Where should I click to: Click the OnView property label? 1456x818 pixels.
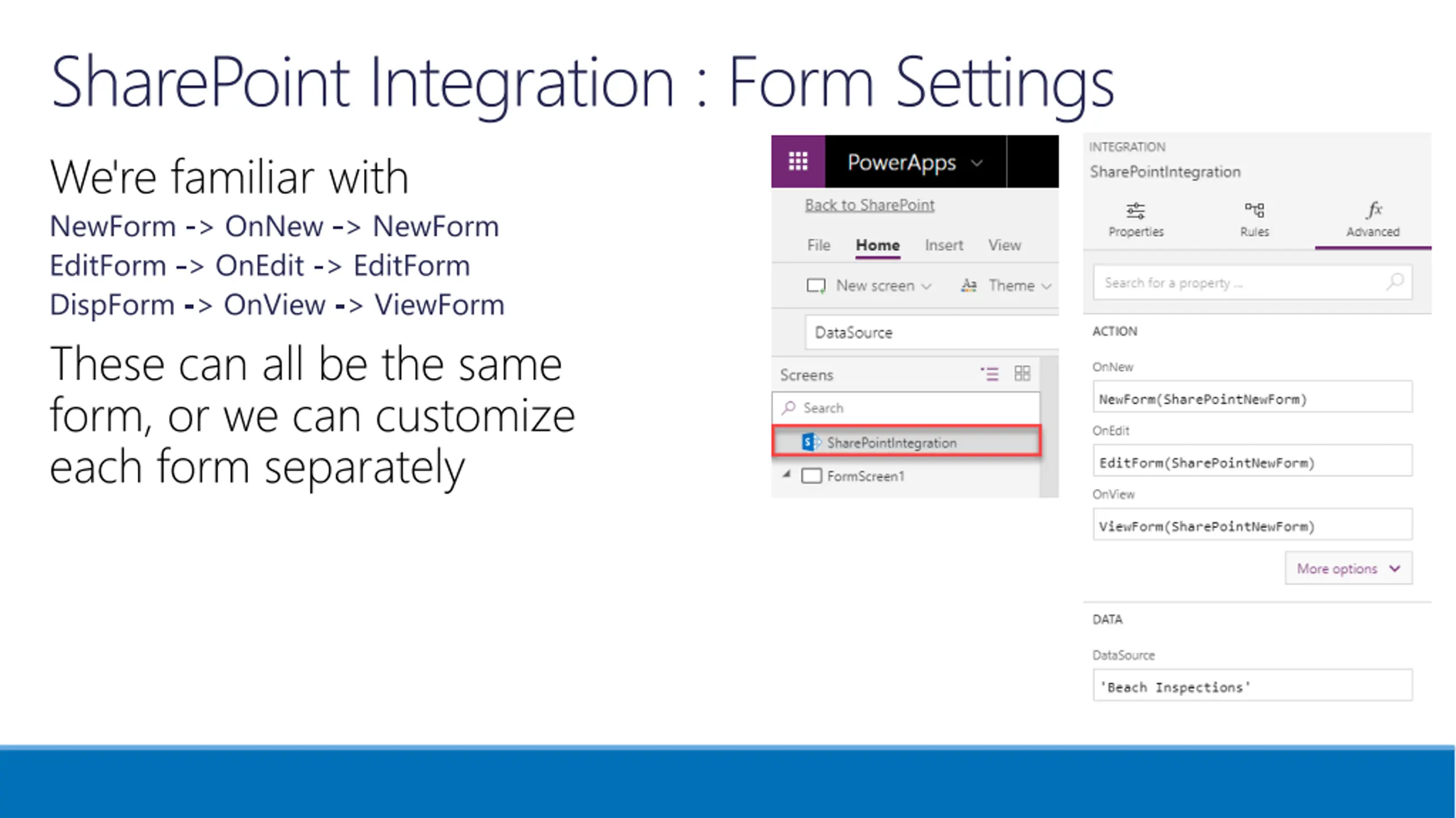1113,495
